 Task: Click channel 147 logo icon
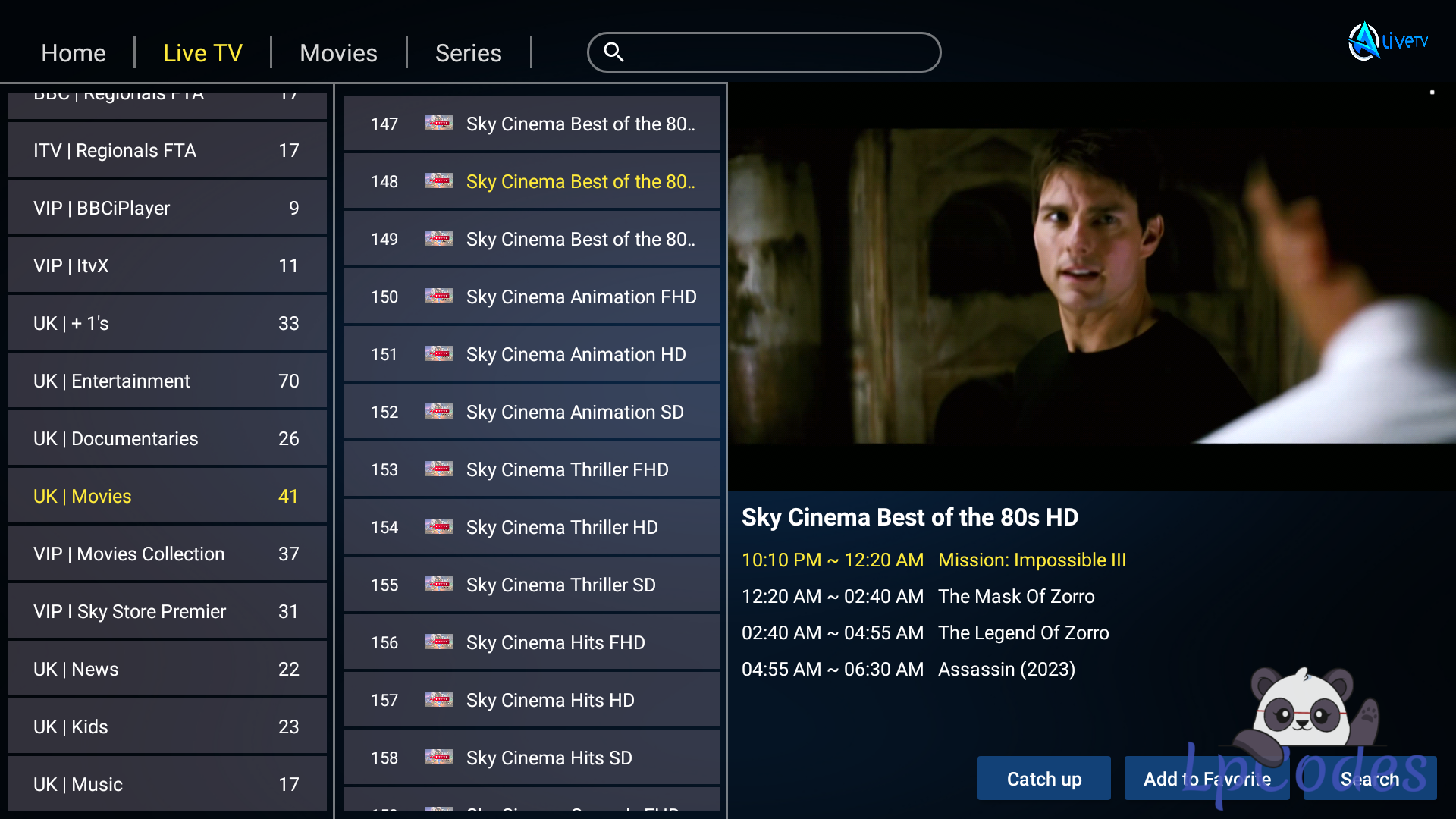point(439,123)
